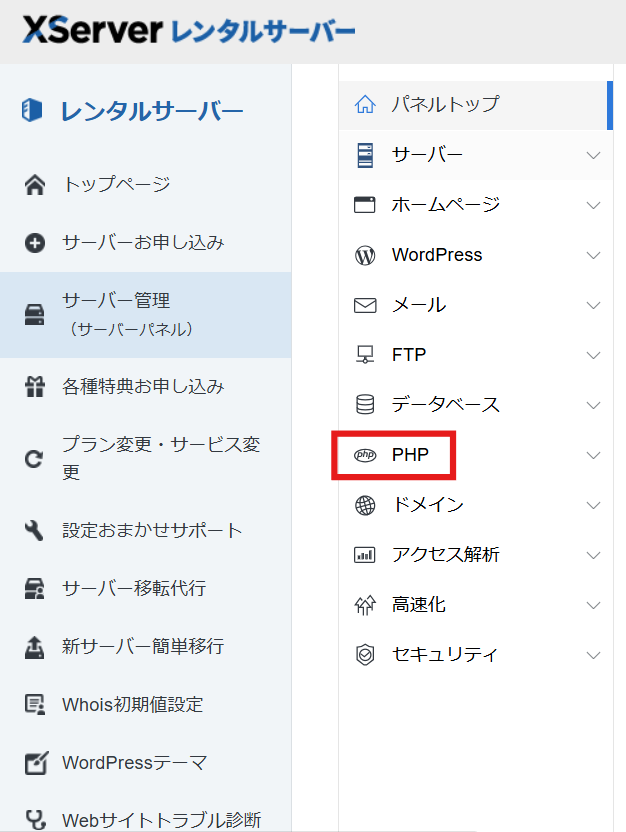
Task: Open the Whois初期値設定 link
Action: point(132,704)
